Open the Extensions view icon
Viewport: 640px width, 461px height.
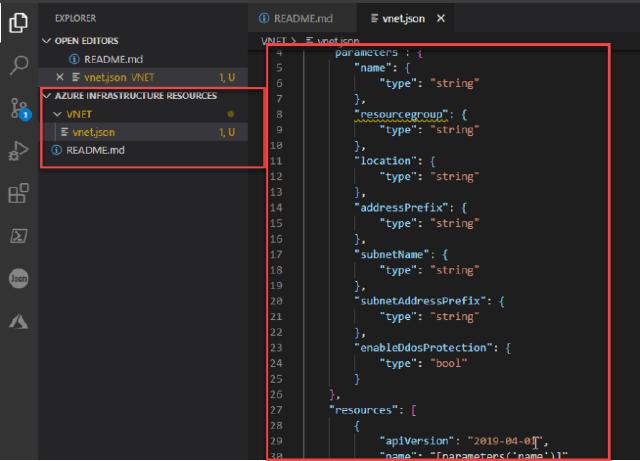[x=18, y=194]
